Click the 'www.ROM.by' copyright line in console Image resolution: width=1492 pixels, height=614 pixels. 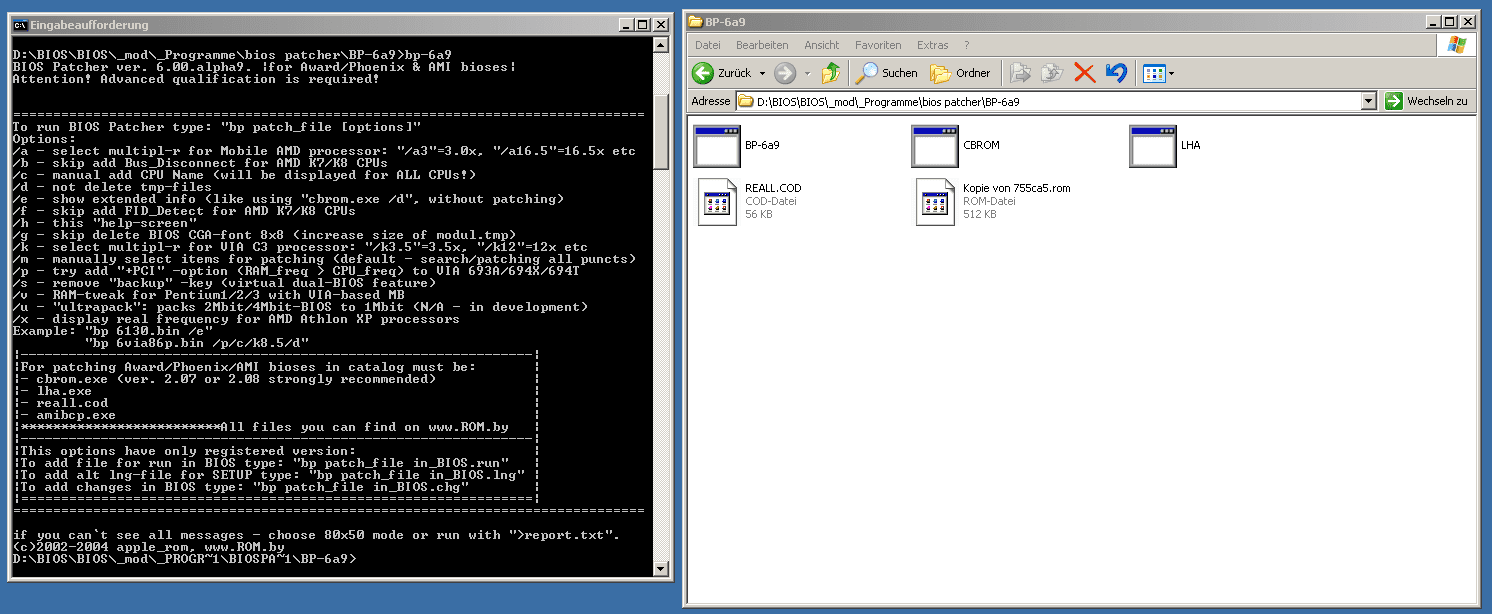tap(149, 547)
